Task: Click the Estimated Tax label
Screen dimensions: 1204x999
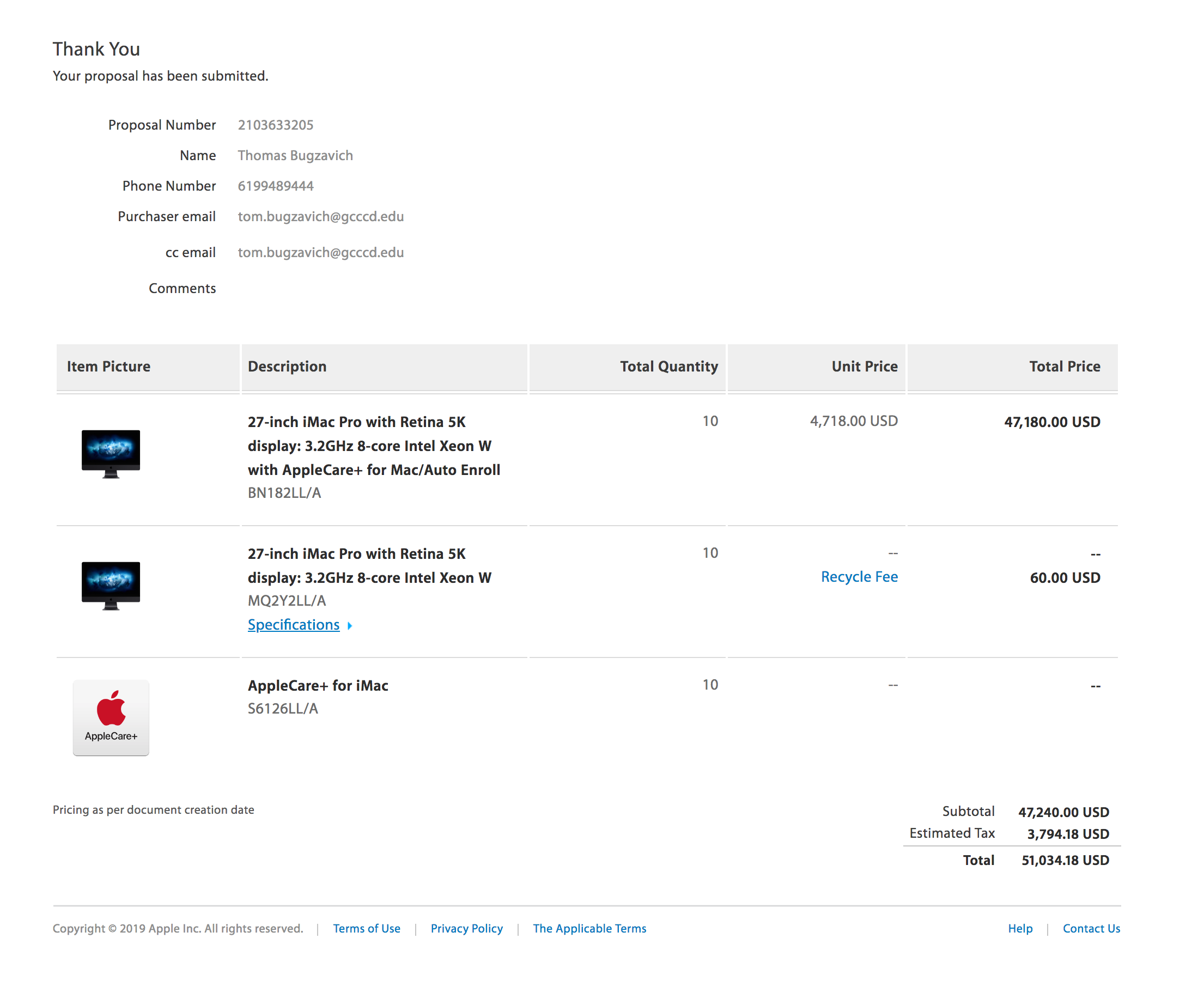Action: tap(952, 833)
